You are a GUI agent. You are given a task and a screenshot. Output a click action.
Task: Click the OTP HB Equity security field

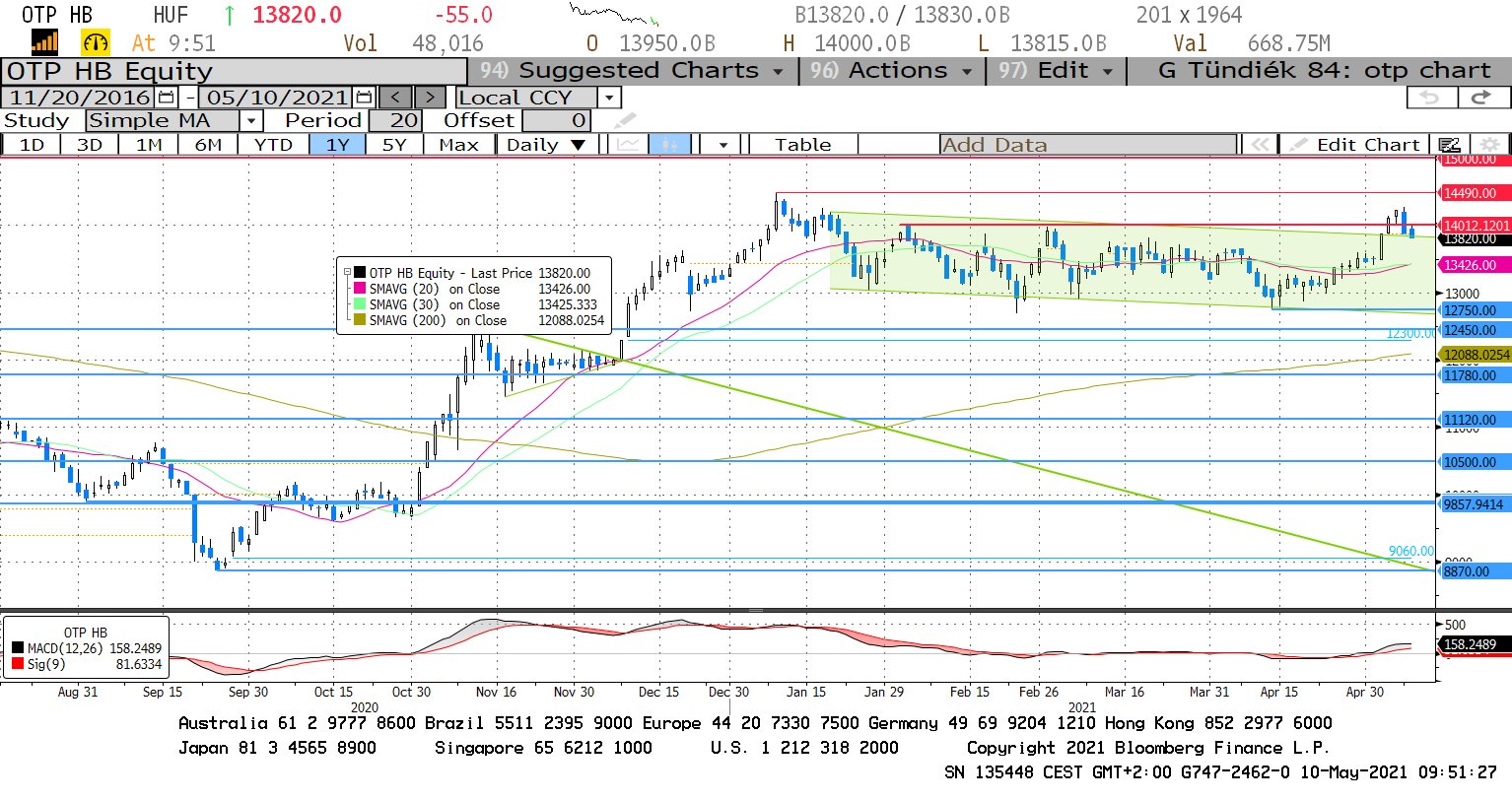click(235, 71)
